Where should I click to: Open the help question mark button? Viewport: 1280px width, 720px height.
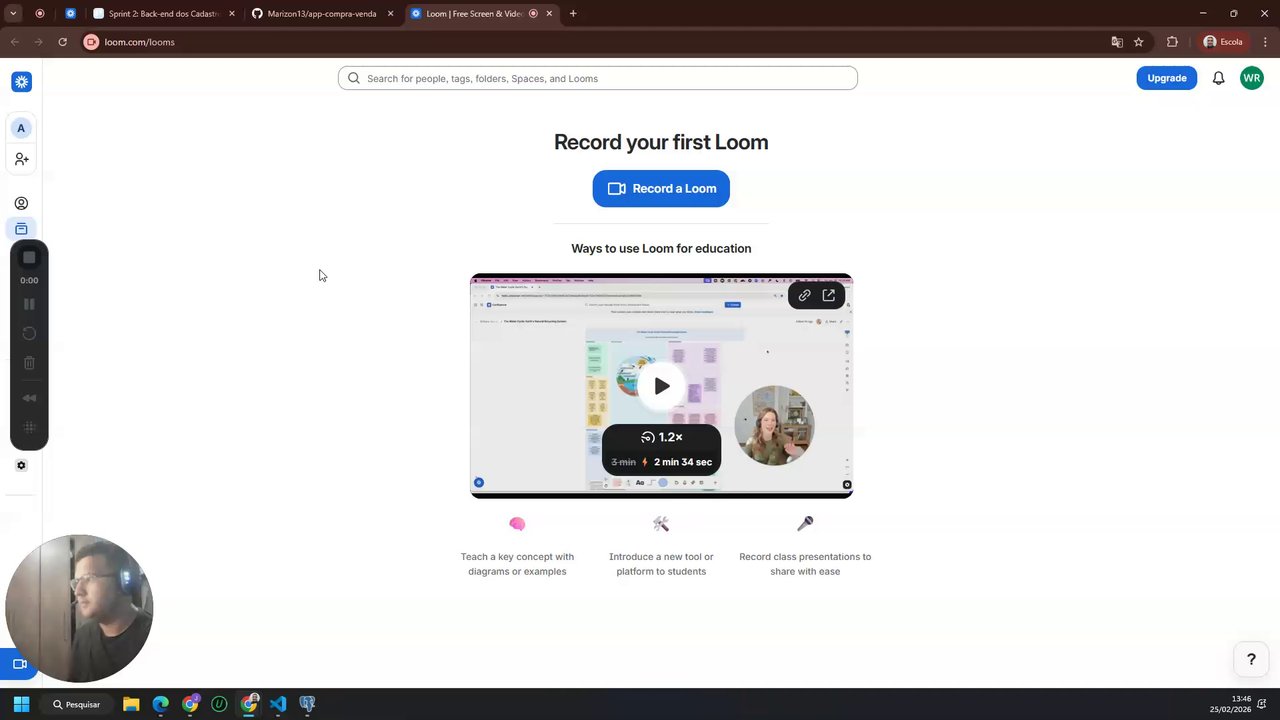point(1251,660)
